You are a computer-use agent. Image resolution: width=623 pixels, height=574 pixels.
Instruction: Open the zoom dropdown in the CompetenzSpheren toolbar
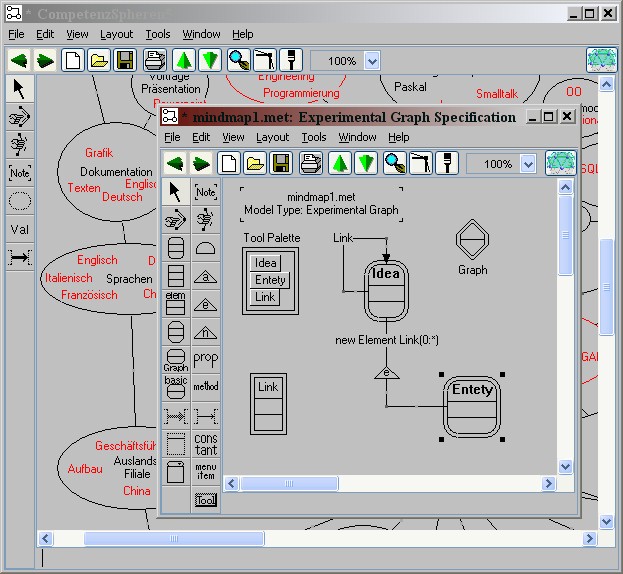point(372,61)
